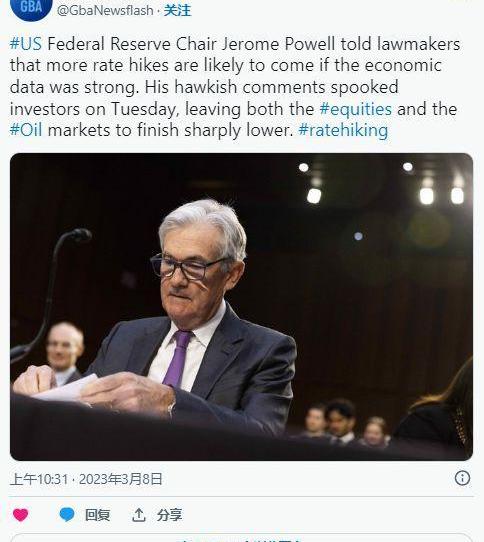Viewport: 484px width, 542px height.
Task: Open the man-in-glasses hearing photo
Action: pos(241,307)
